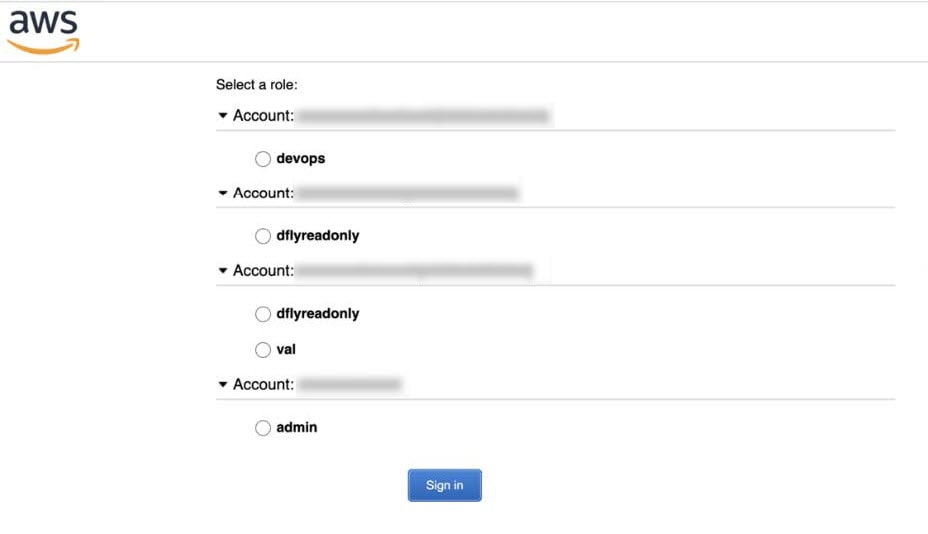Select dflyreadonly radio under the second account

263,236
